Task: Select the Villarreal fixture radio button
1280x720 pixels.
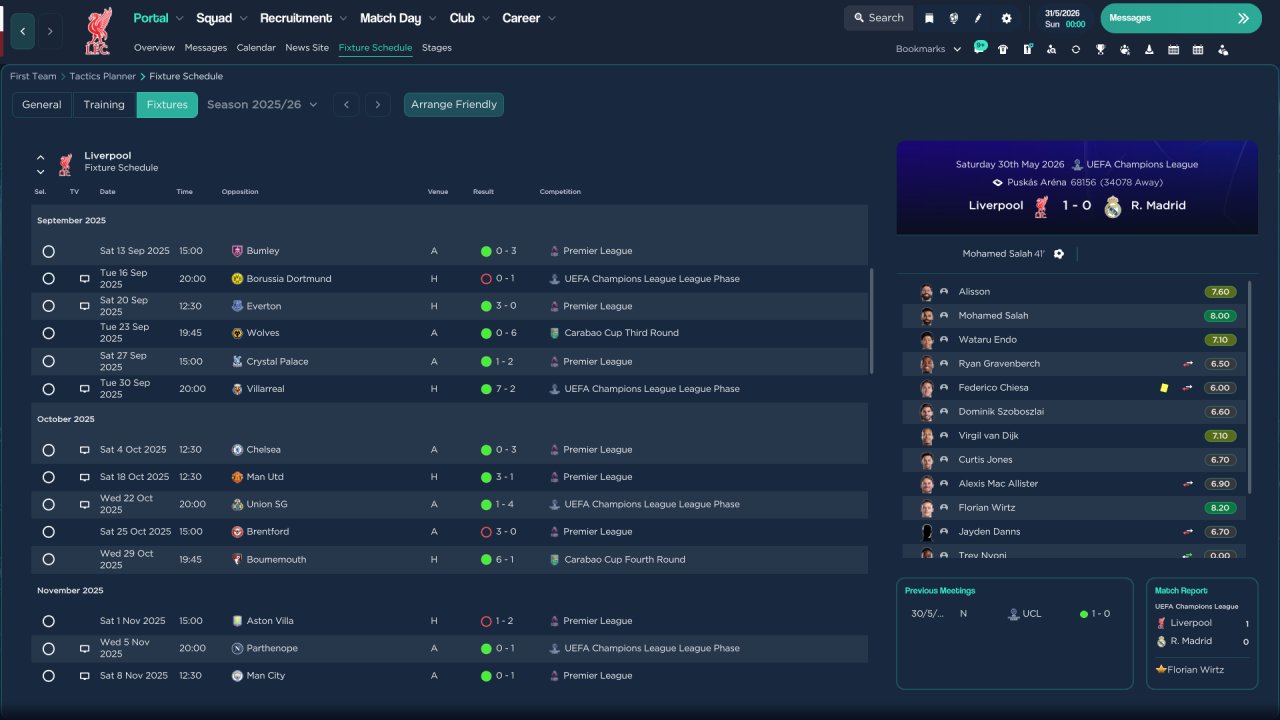Action: click(48, 389)
